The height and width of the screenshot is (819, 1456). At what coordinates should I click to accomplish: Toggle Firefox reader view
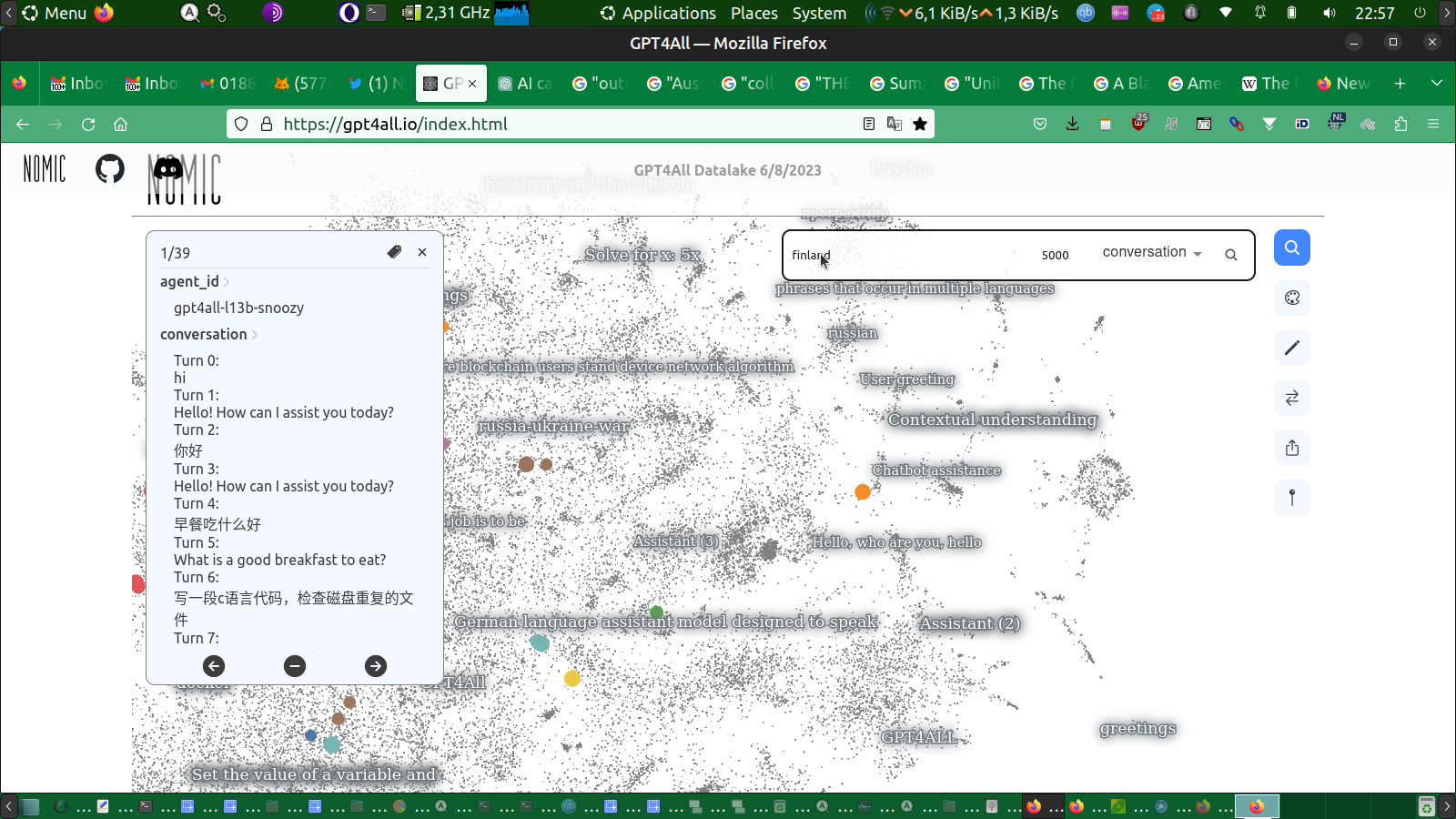tap(869, 124)
